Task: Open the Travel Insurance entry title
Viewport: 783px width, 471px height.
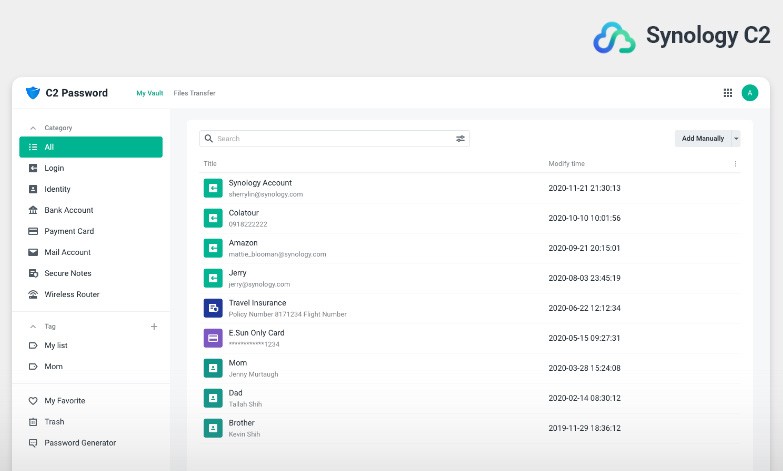Action: click(x=258, y=303)
